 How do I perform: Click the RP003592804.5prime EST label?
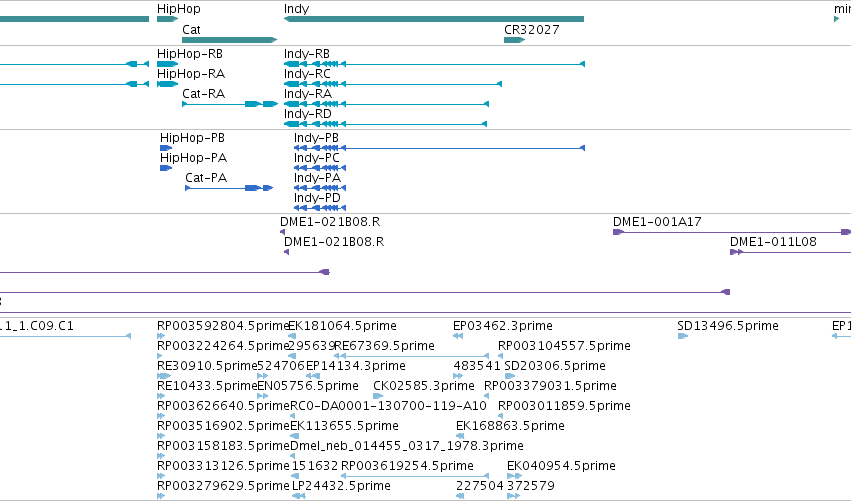coord(222,326)
